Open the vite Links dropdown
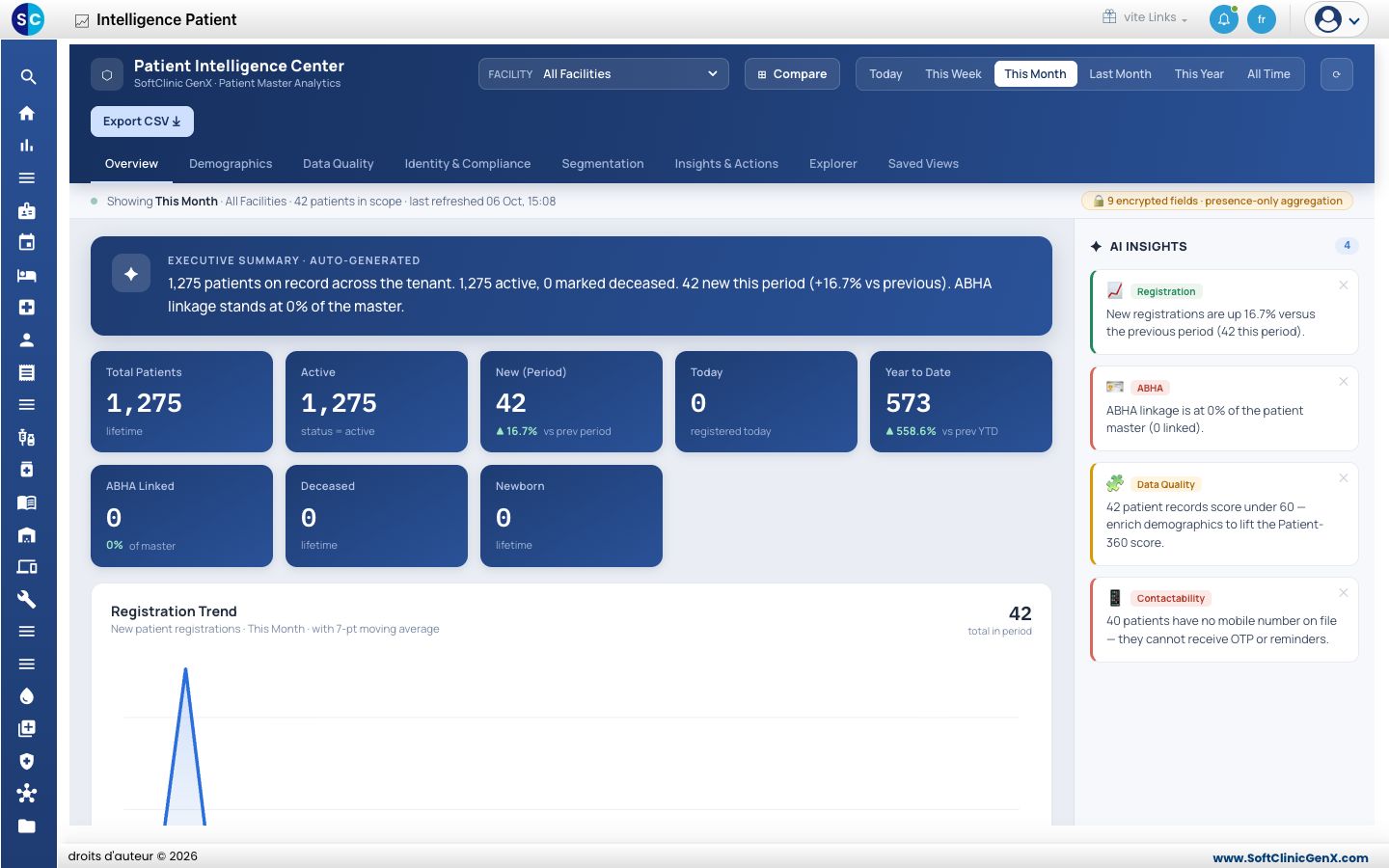 [x=1146, y=17]
